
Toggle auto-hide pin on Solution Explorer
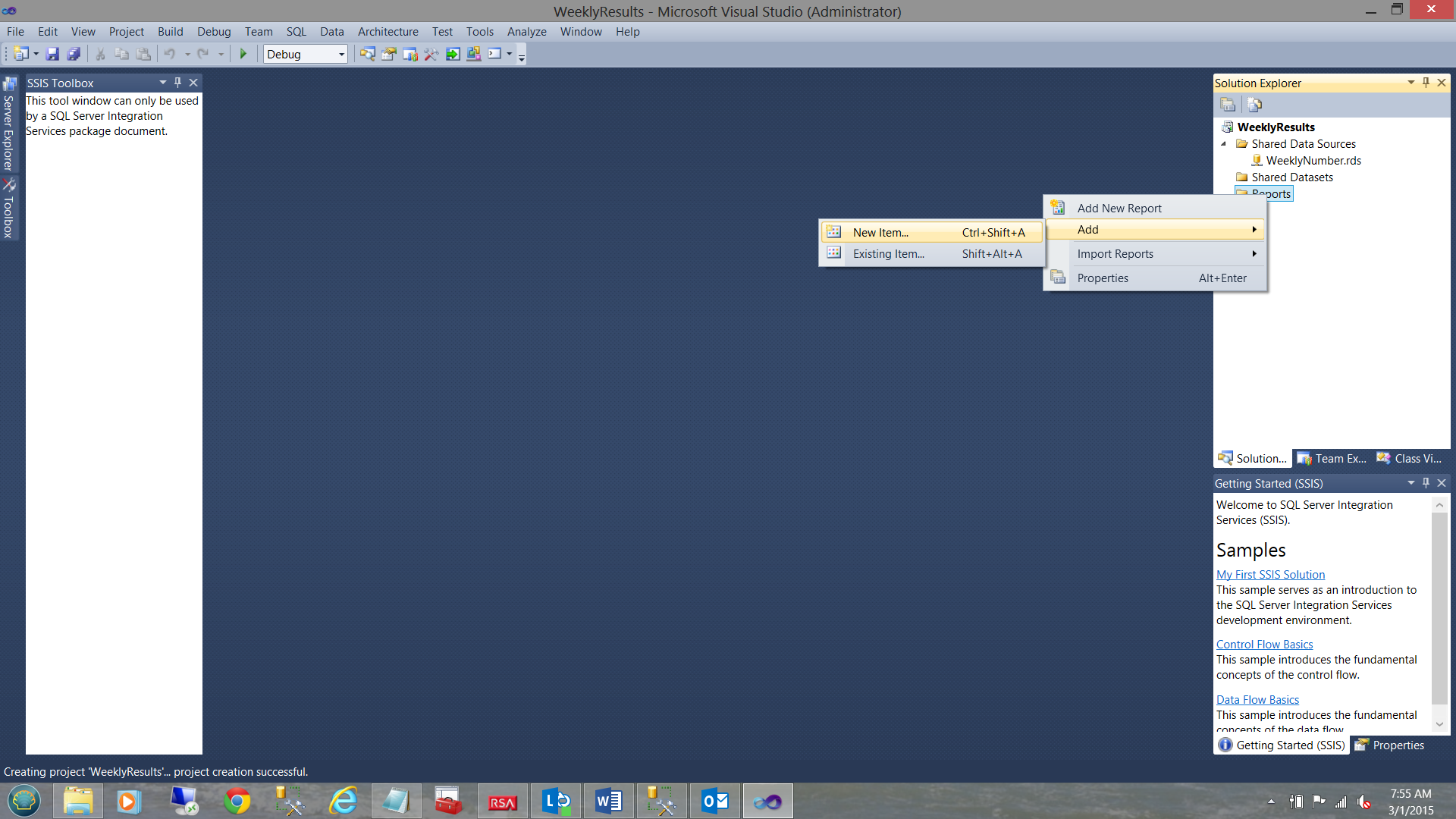click(x=1426, y=83)
